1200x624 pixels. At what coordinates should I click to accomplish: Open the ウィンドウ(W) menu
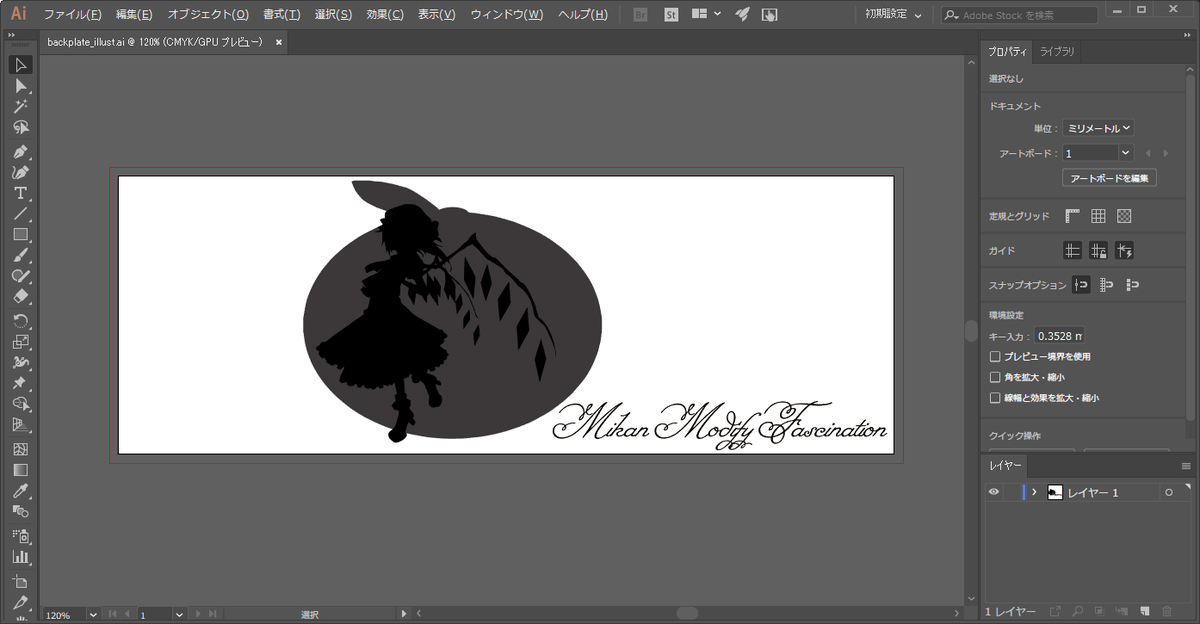point(506,14)
